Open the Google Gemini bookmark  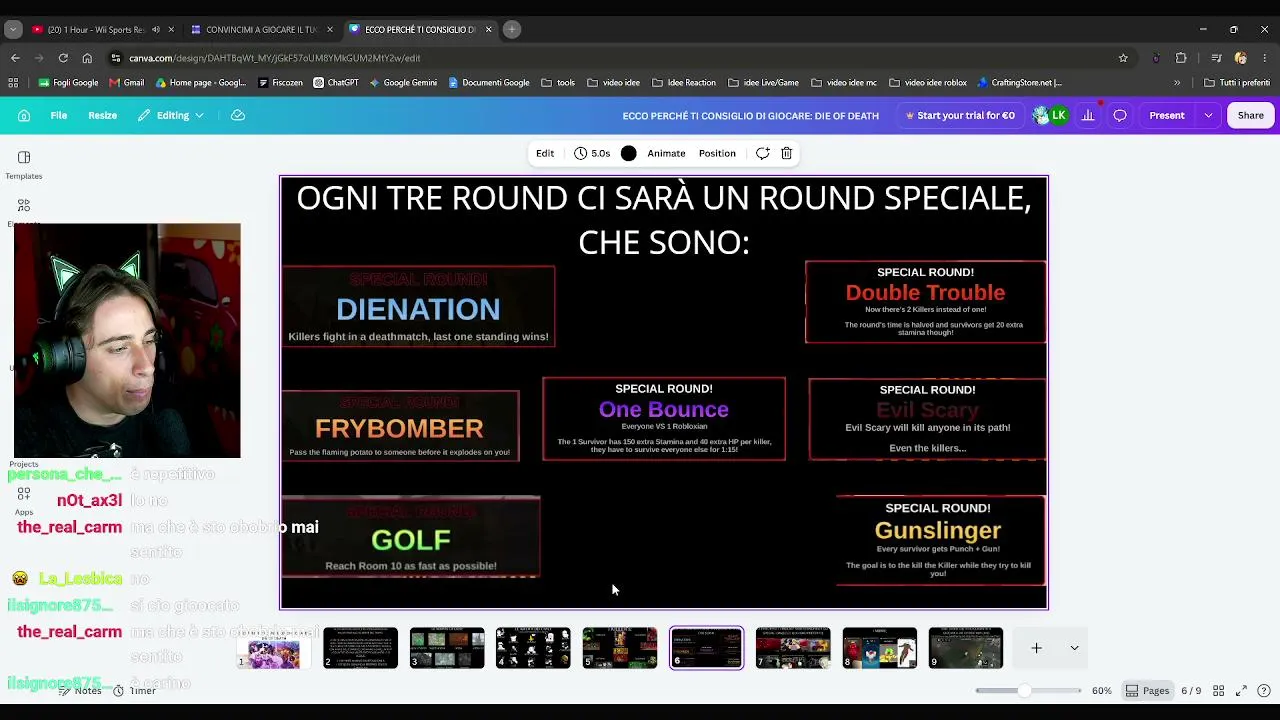pos(404,83)
